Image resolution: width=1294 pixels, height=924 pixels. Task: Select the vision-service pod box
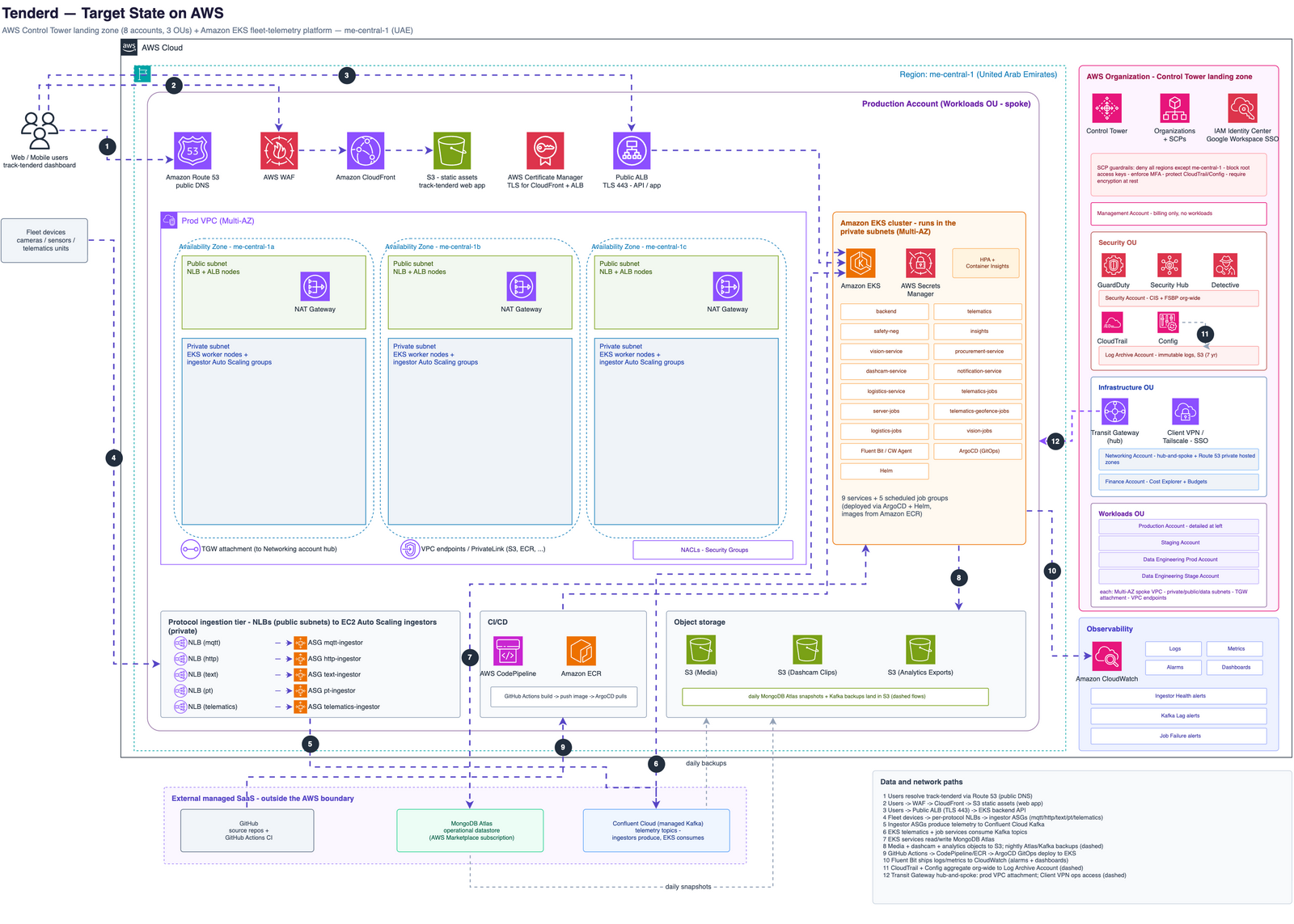885,352
